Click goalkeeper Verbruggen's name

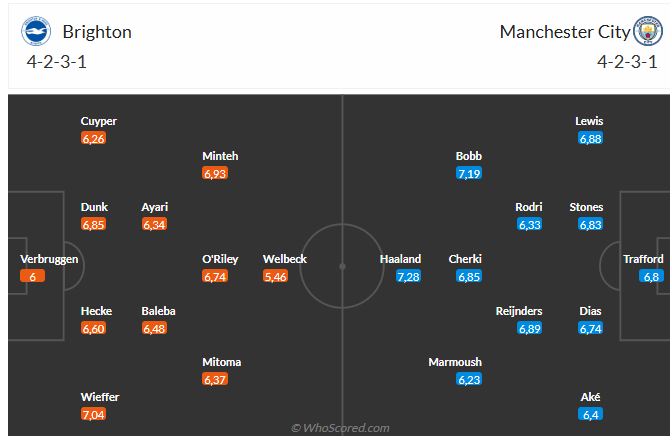pos(49,259)
